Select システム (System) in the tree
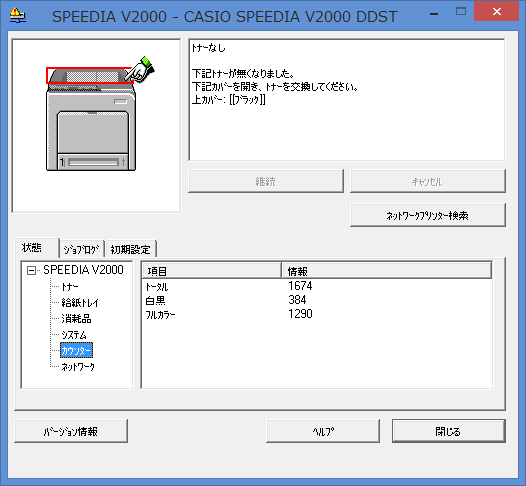The width and height of the screenshot is (526, 486). (x=74, y=335)
